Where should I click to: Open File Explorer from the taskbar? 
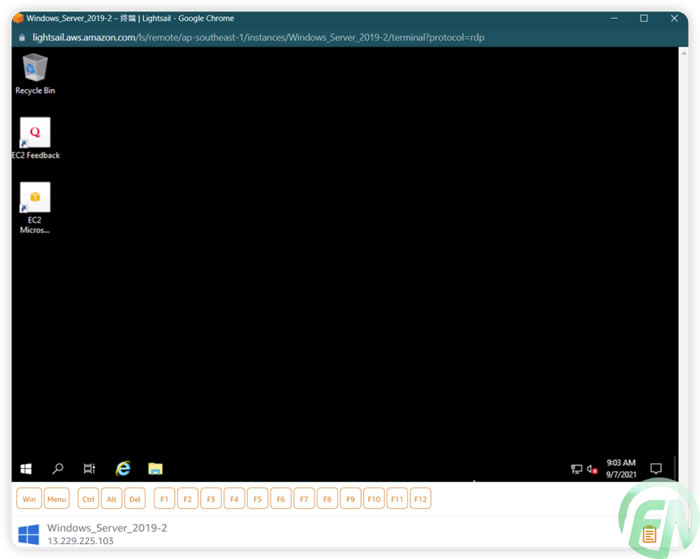pyautogui.click(x=155, y=468)
